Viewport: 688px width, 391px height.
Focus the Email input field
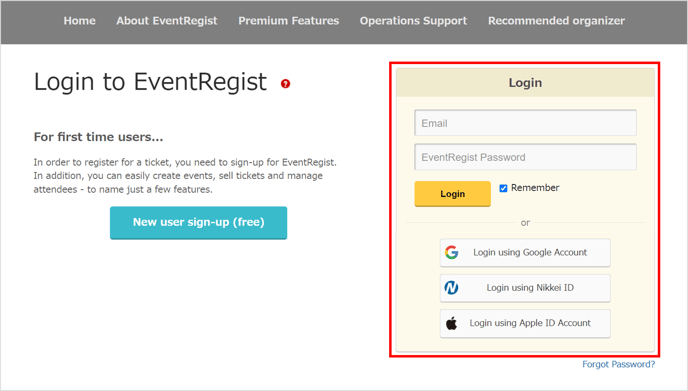pyautogui.click(x=525, y=123)
